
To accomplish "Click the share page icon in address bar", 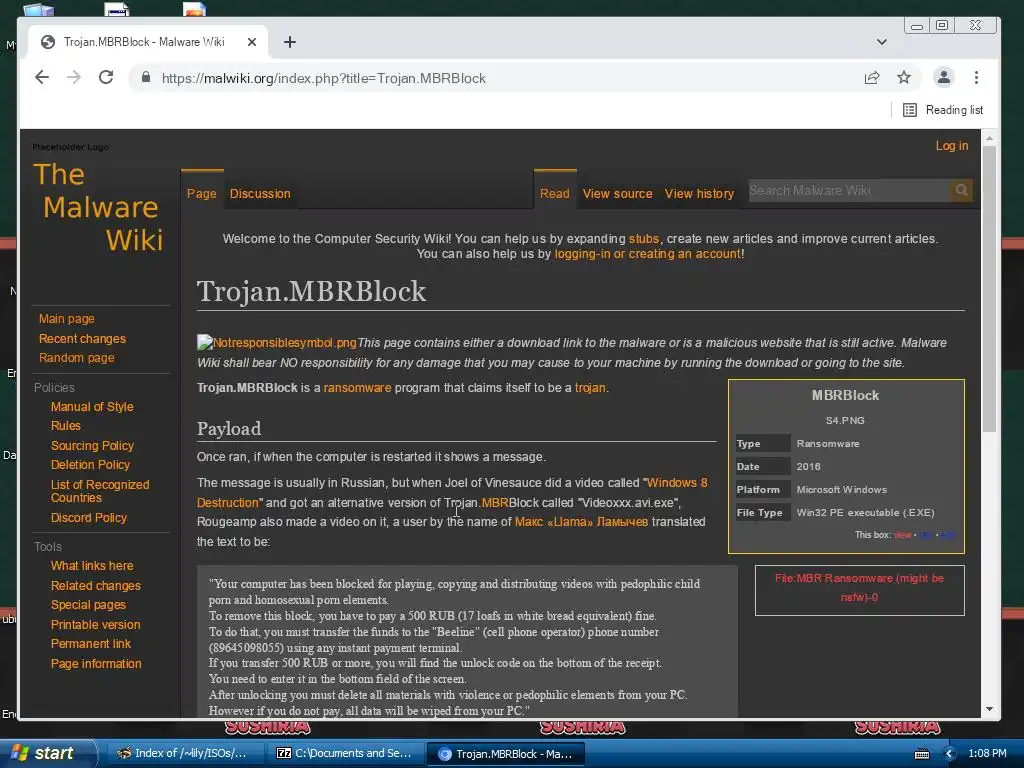I will 872,78.
